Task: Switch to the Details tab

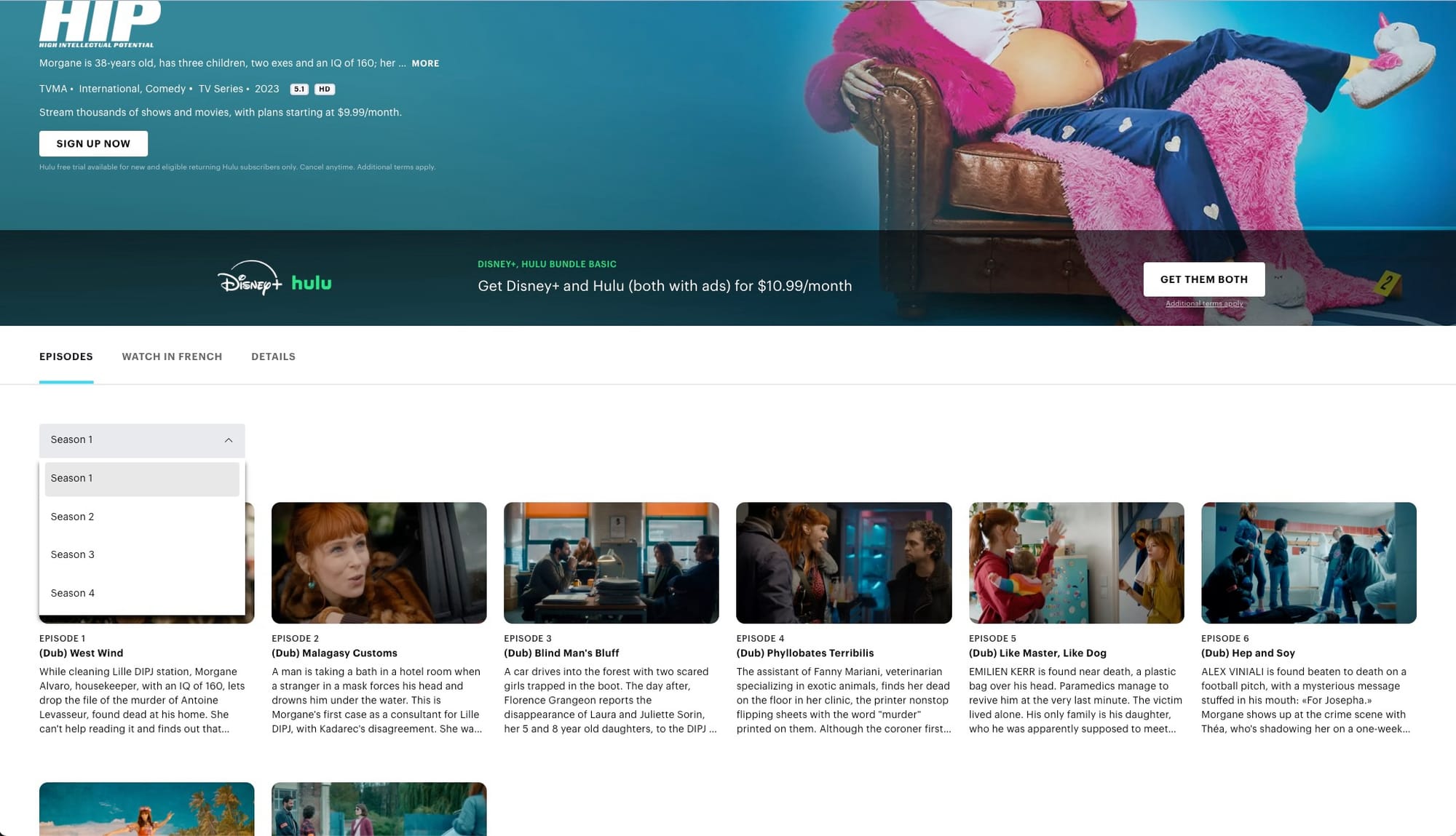Action: click(x=273, y=357)
